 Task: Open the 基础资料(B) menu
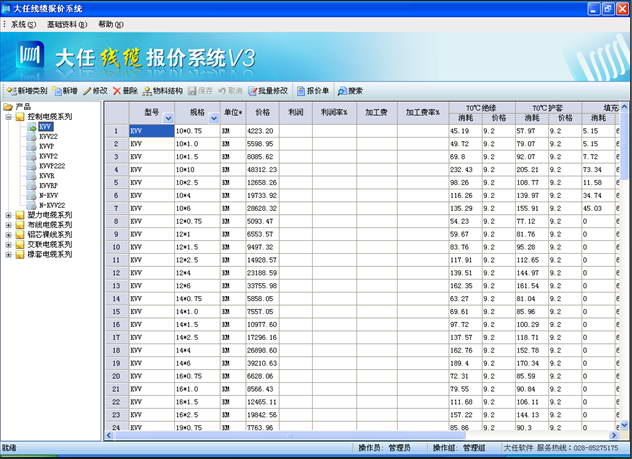coord(67,25)
